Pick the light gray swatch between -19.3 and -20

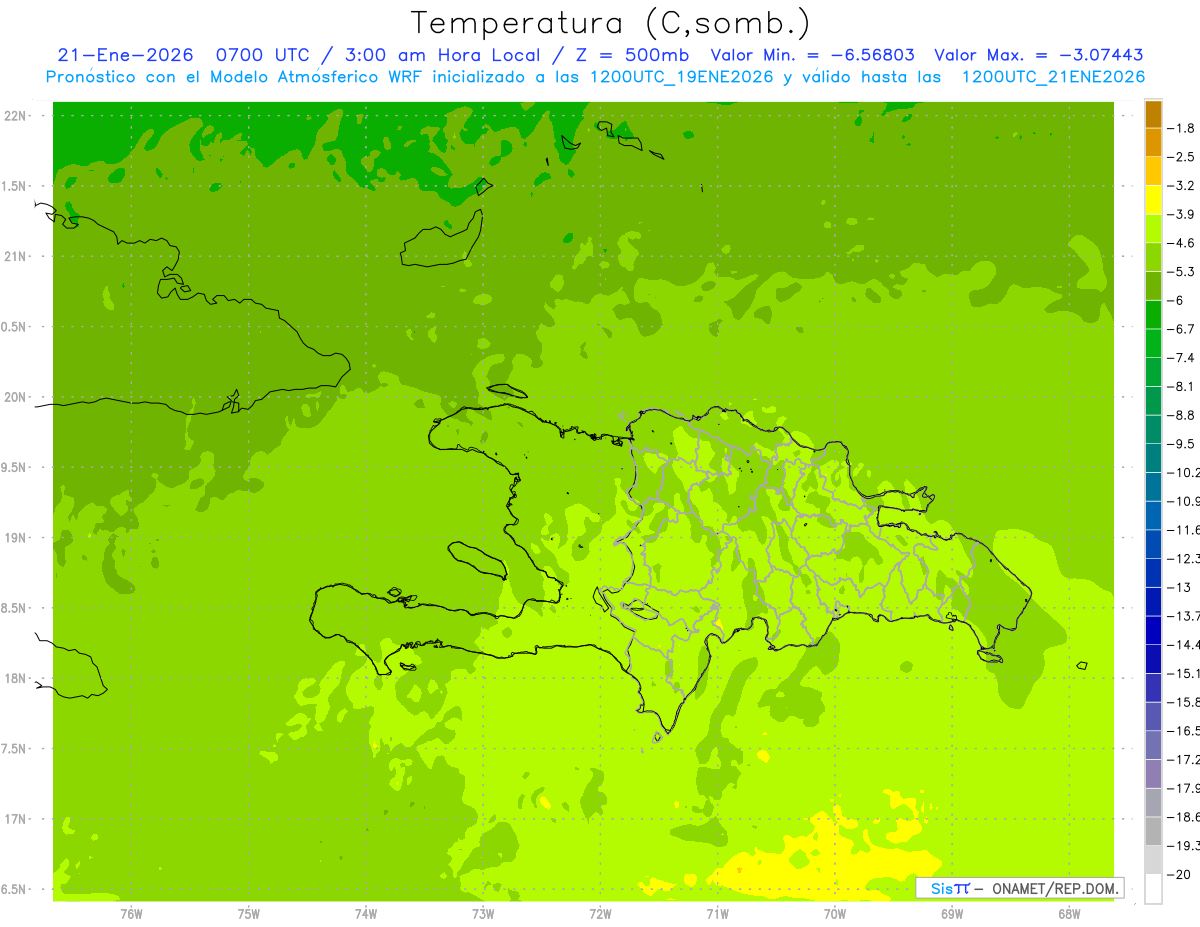tap(1153, 860)
